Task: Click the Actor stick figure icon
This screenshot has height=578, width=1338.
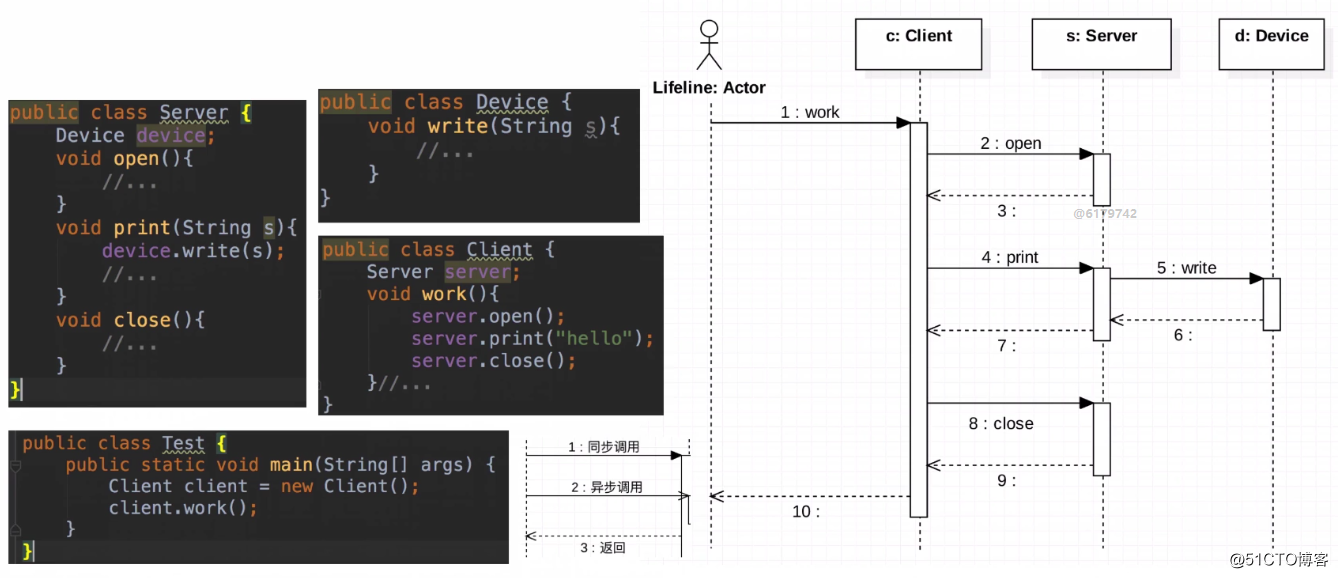Action: pos(709,45)
